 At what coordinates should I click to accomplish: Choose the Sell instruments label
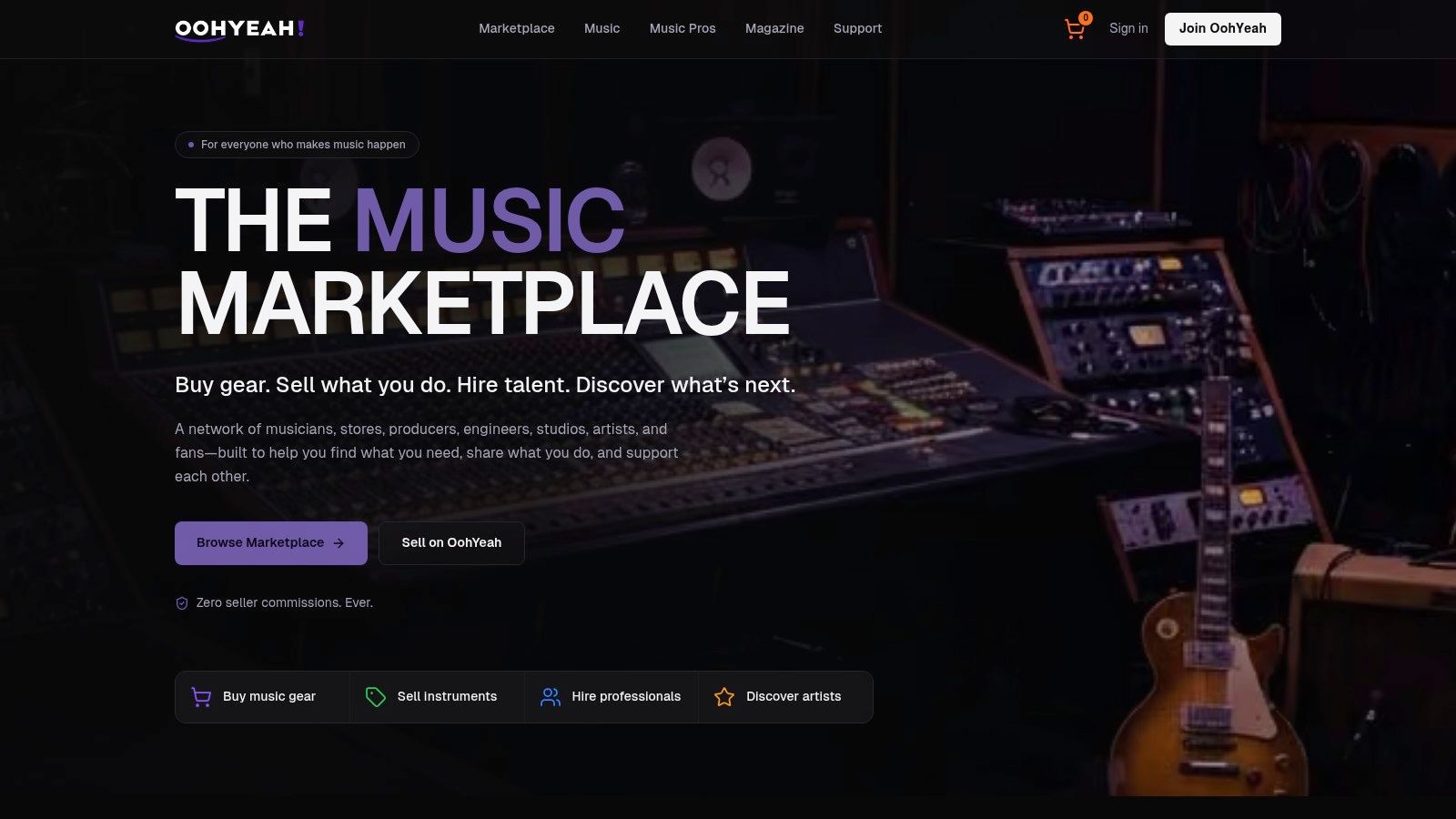click(x=447, y=697)
